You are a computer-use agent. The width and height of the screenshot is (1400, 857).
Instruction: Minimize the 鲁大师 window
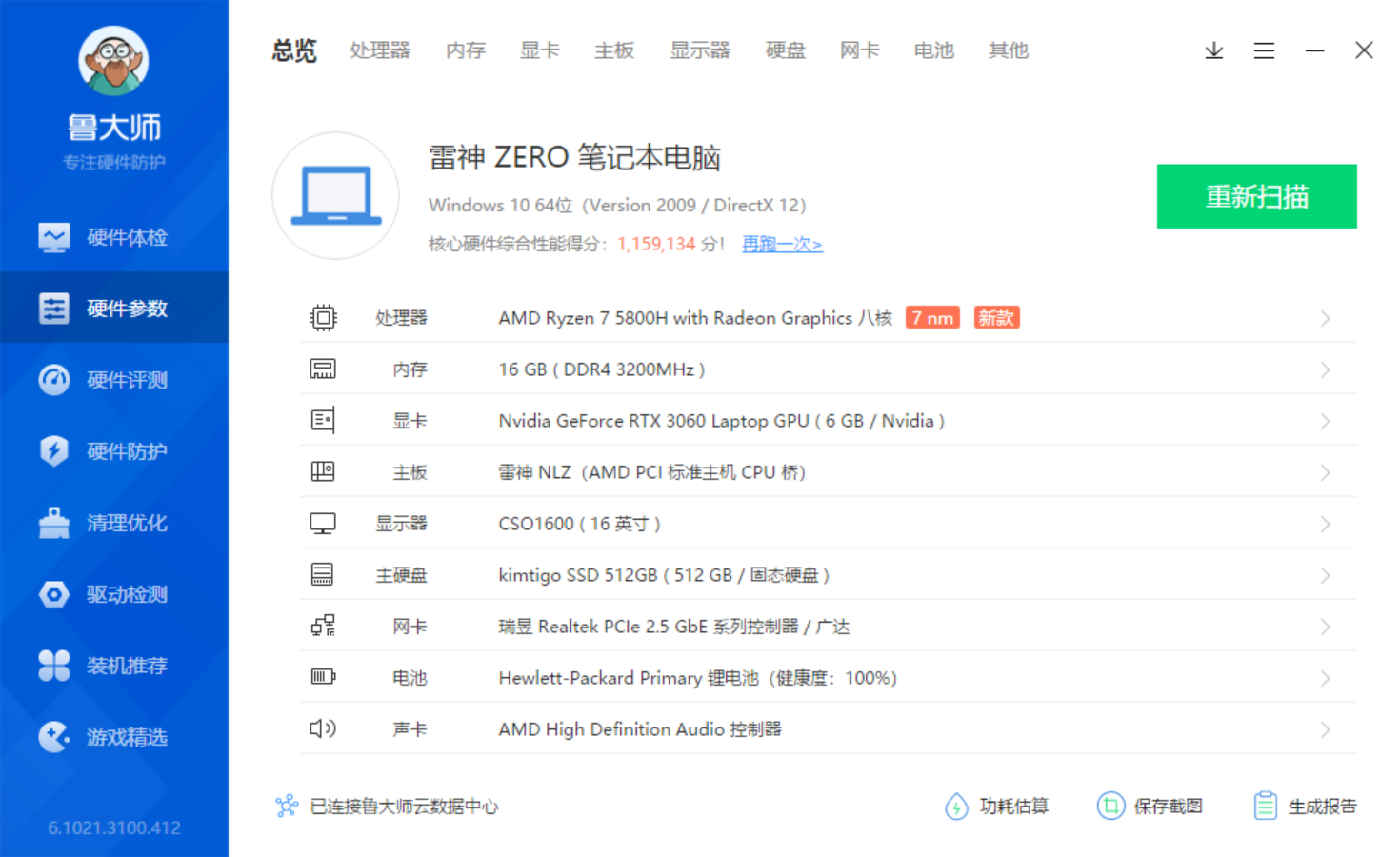point(1314,50)
